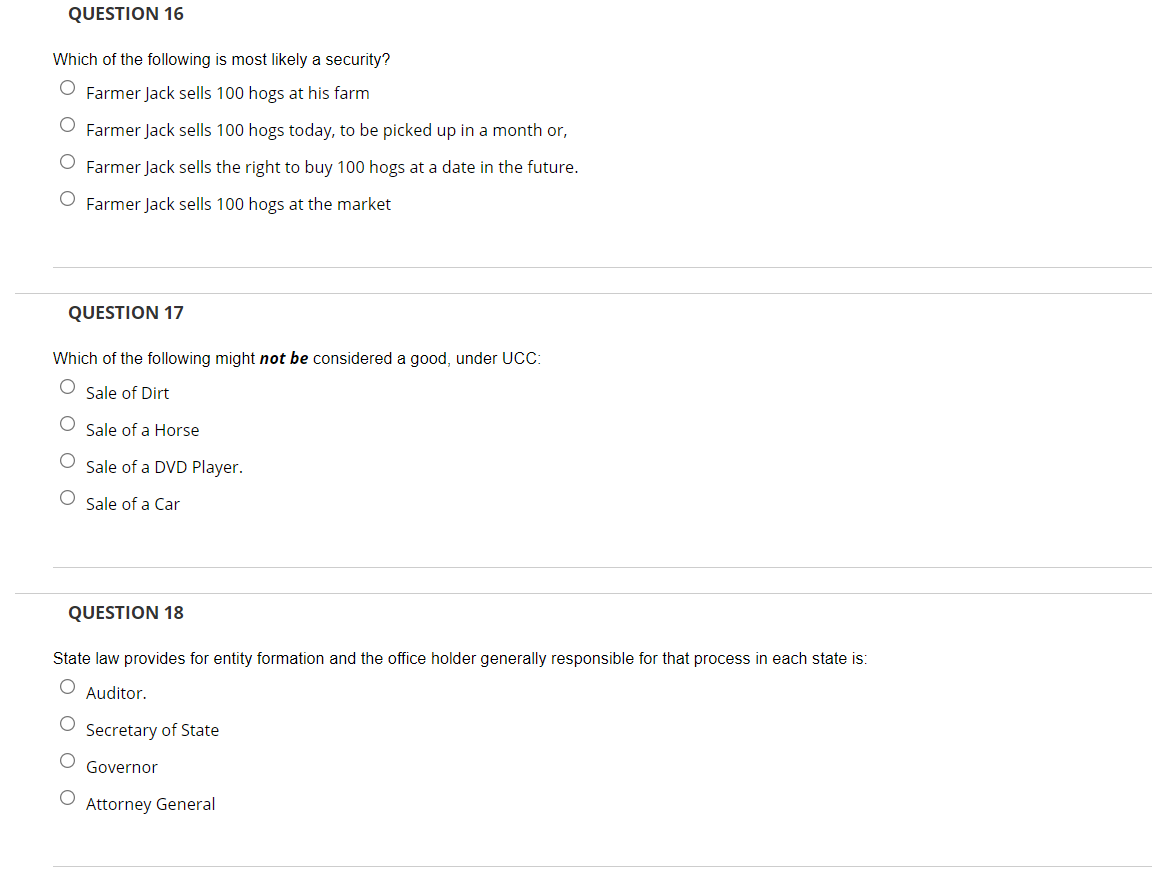1152x875 pixels.
Task: Choose "Farmer Jack sells 100 hogs at the market"
Action: tap(67, 198)
